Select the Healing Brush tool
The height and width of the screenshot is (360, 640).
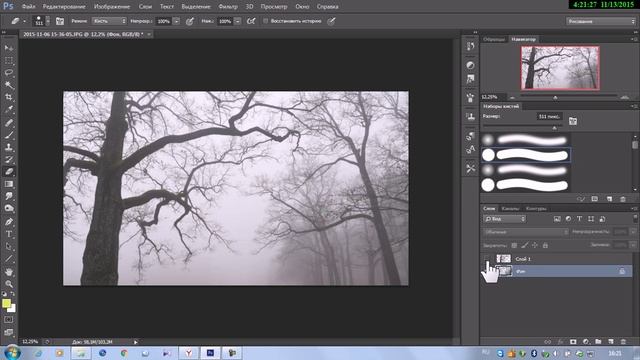tap(9, 122)
